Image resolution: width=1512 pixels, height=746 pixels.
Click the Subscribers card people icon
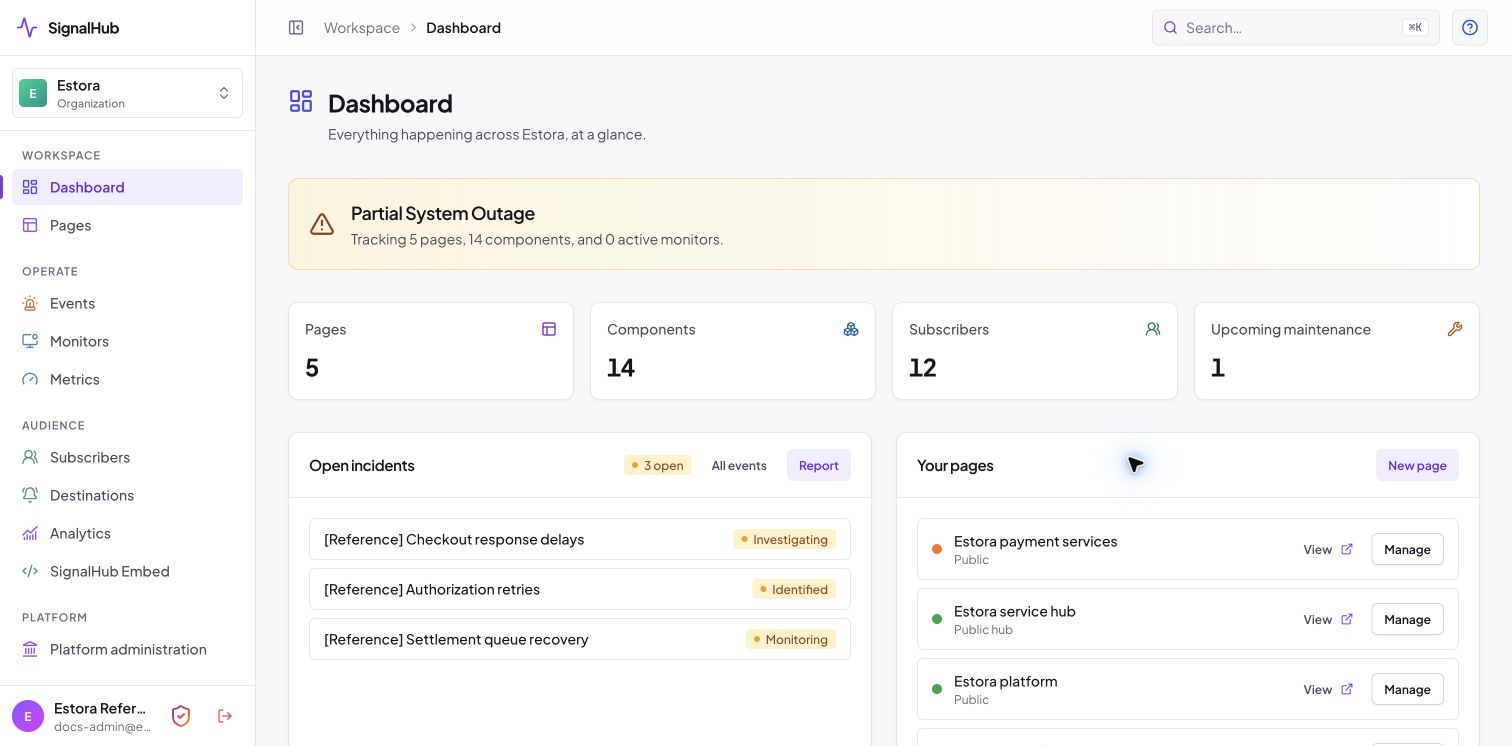(1153, 329)
